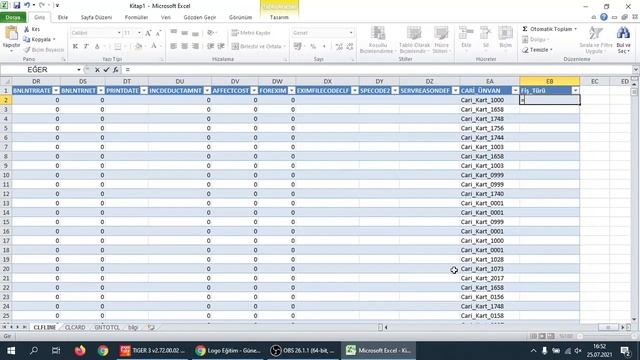Open the OBS taskbar button
The height and width of the screenshot is (360, 640).
tap(303, 350)
